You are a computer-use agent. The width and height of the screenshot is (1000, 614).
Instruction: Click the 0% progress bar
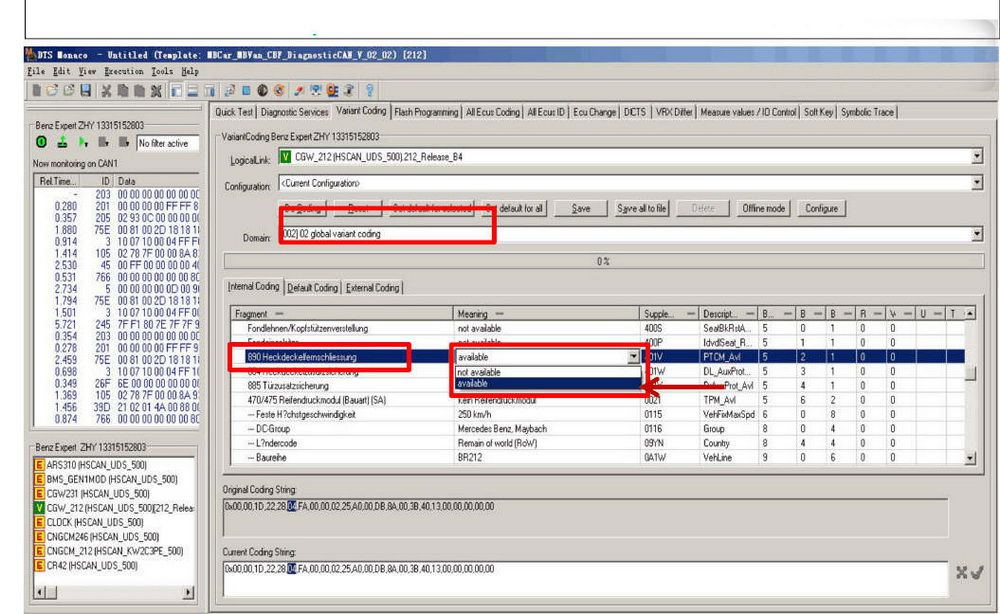pos(603,261)
